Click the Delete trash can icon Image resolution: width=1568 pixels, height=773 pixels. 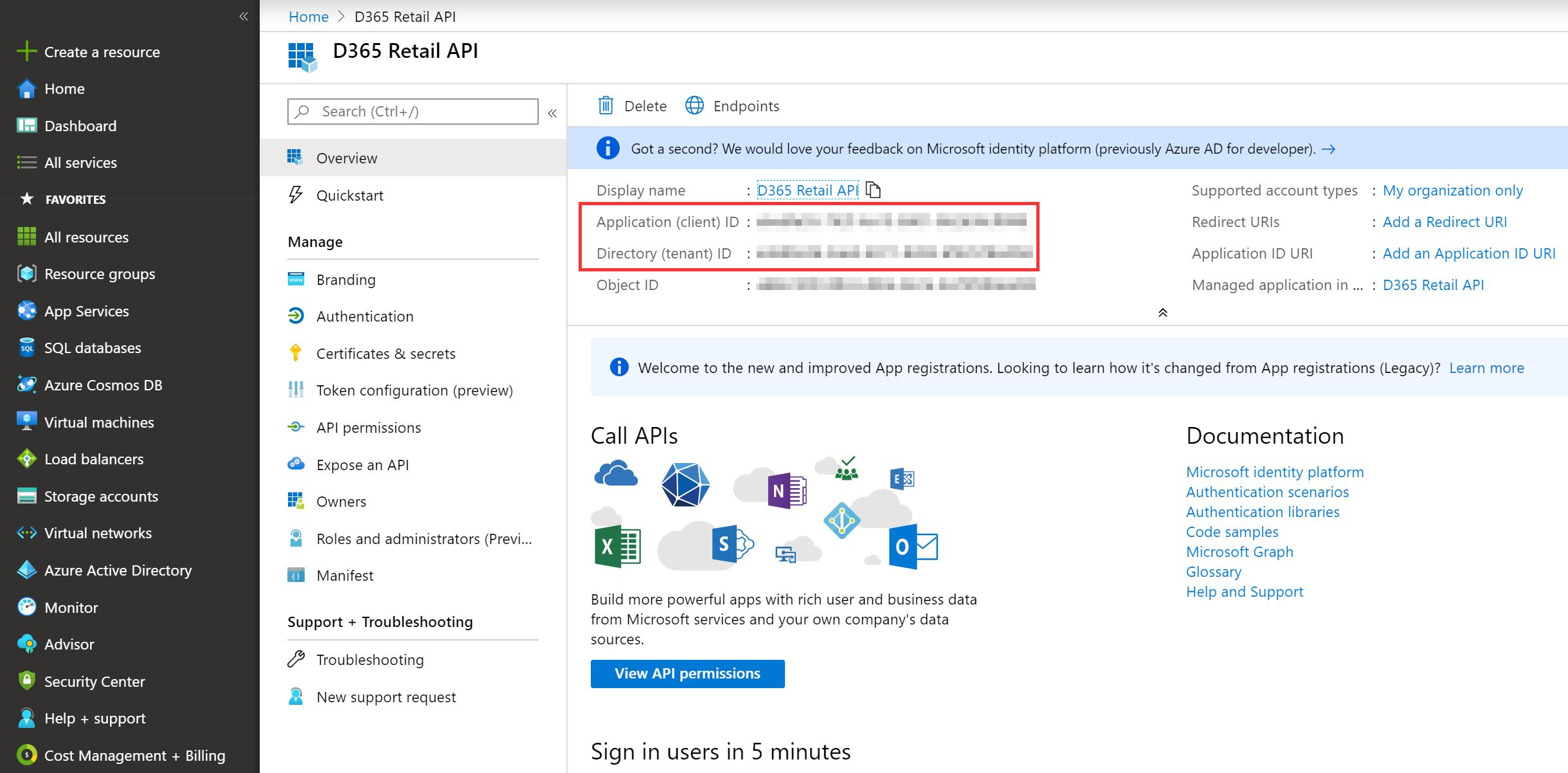coord(606,105)
